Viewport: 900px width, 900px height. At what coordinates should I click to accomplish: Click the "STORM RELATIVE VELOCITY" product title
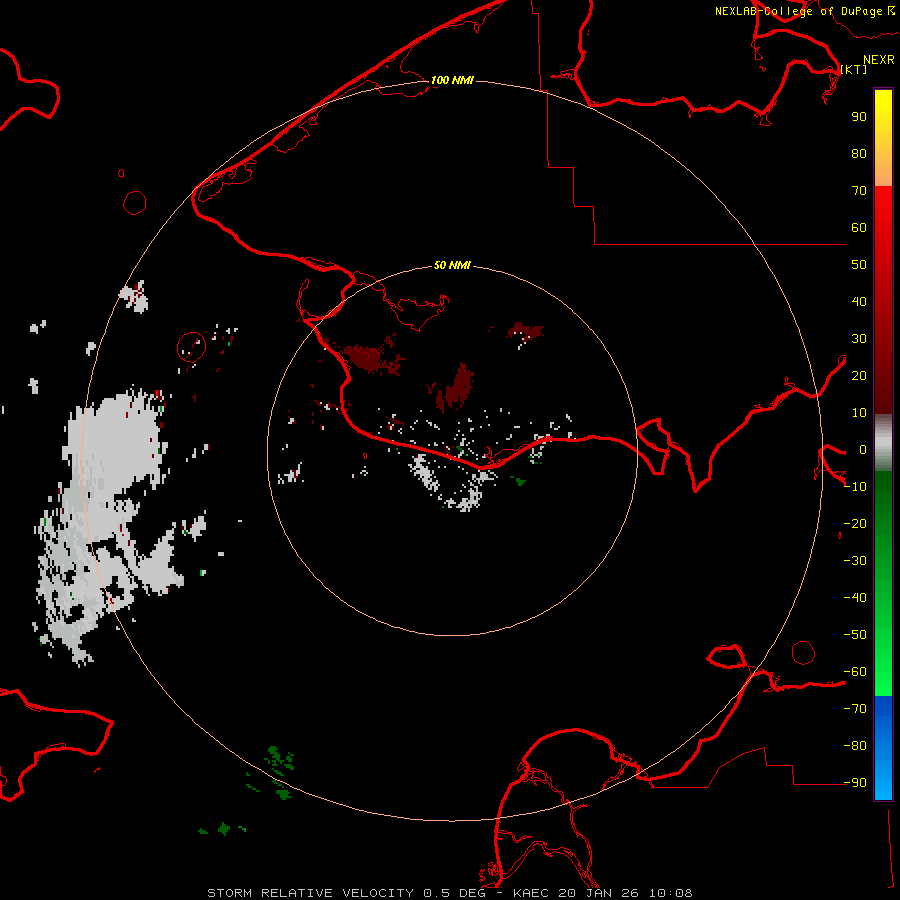click(311, 893)
